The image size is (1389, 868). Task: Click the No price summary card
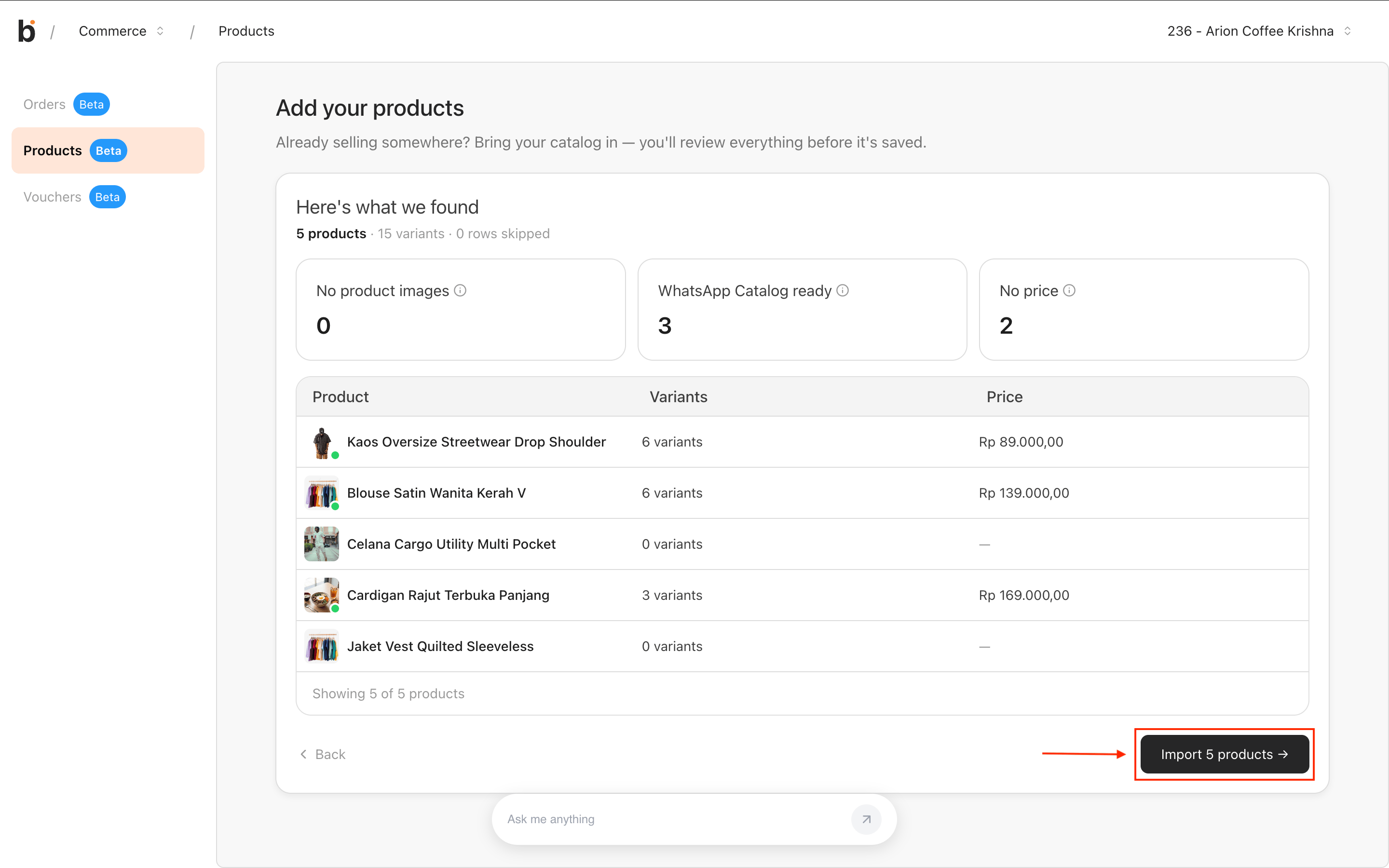coord(1144,310)
